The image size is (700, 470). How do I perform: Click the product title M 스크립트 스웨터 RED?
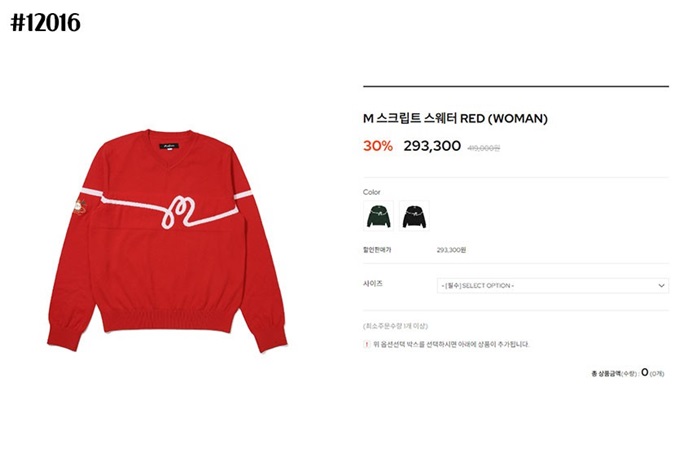(455, 119)
